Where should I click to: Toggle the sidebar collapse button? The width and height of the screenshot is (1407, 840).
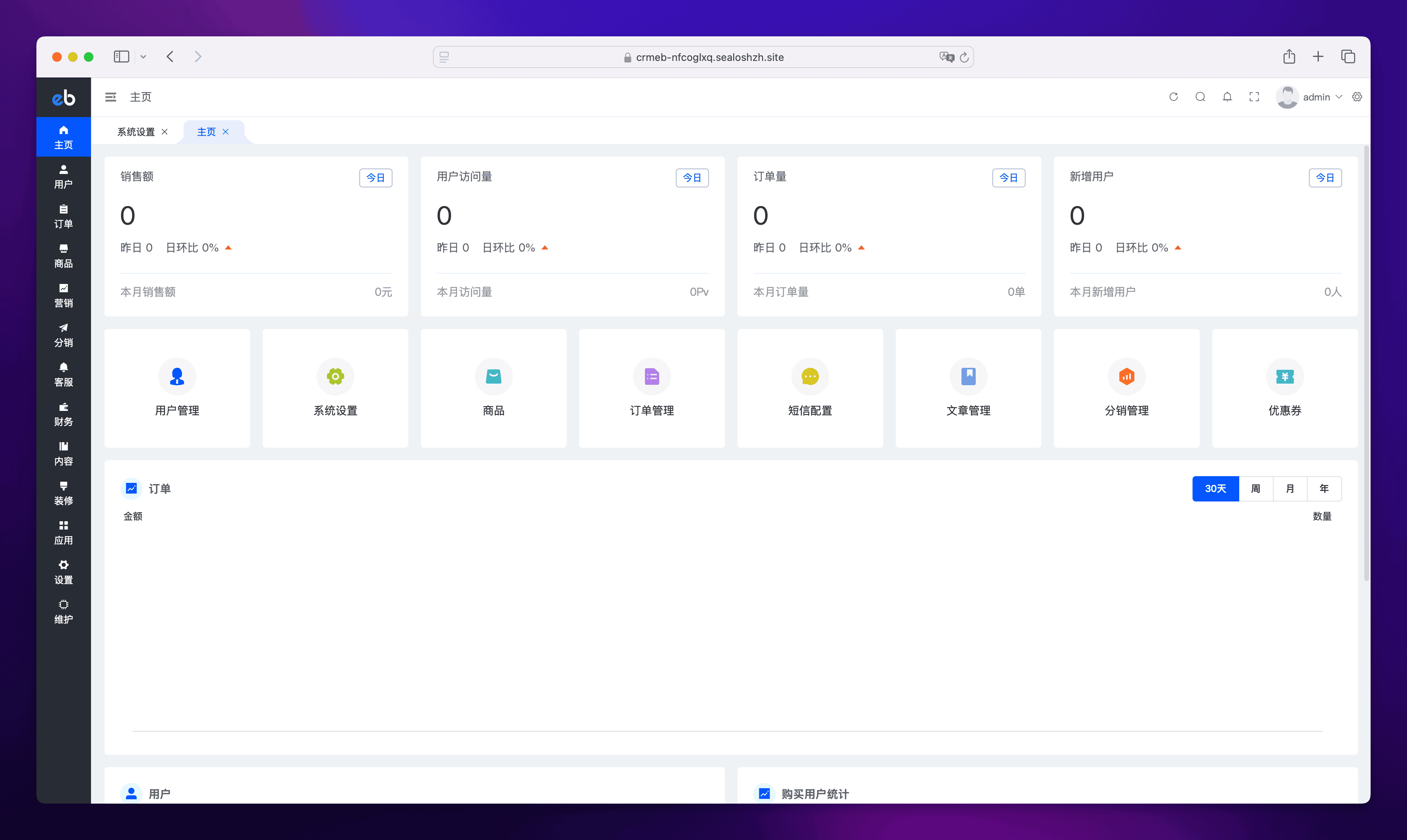(111, 97)
